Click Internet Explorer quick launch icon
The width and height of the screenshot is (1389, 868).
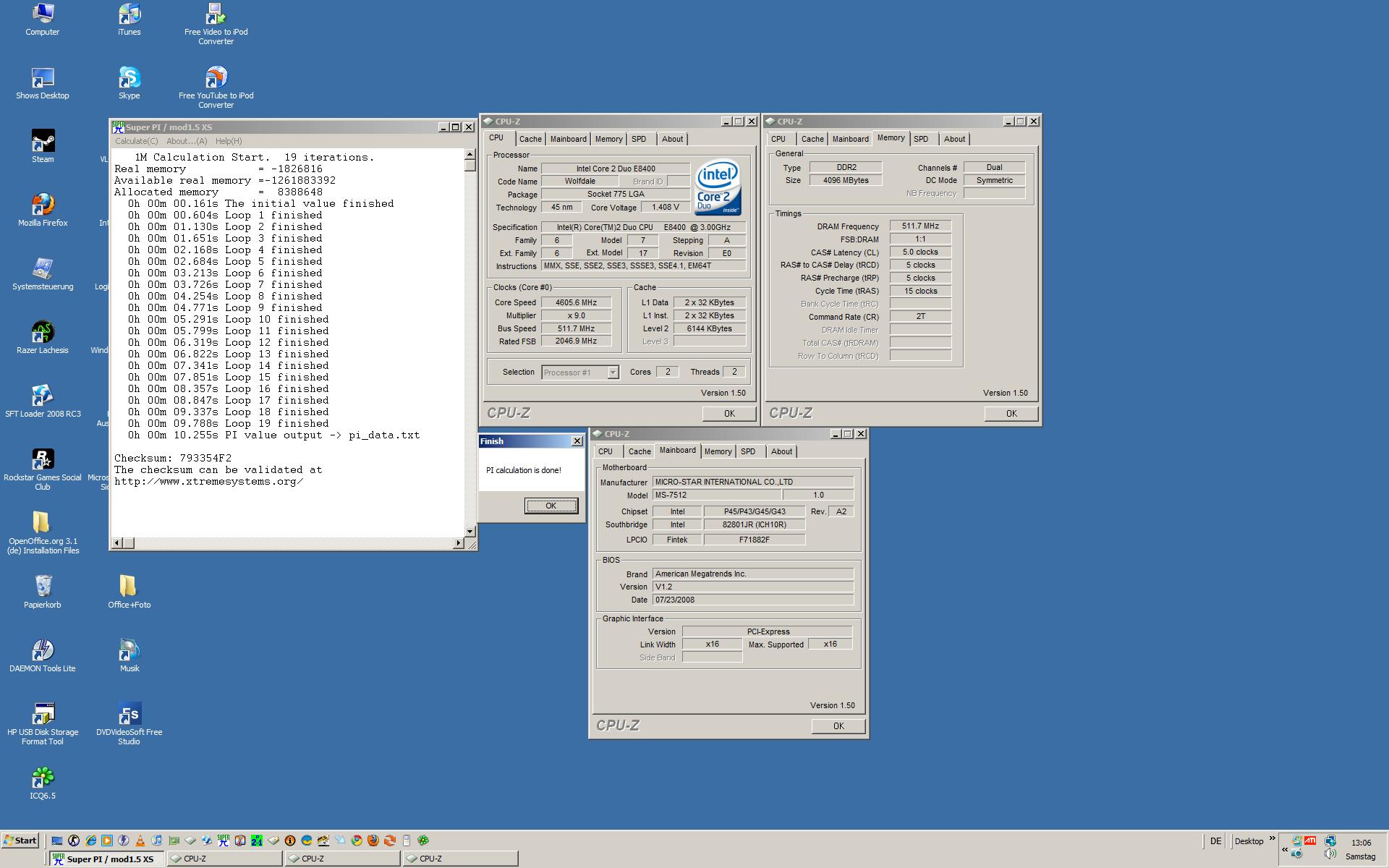pos(91,841)
